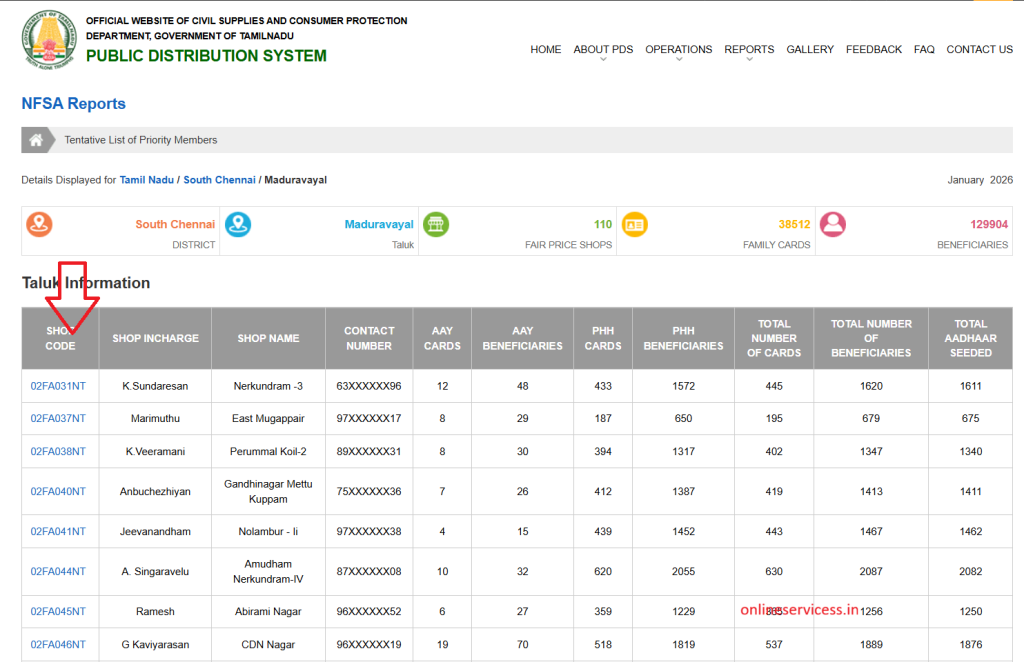Open the Contact Us page

coord(979,50)
